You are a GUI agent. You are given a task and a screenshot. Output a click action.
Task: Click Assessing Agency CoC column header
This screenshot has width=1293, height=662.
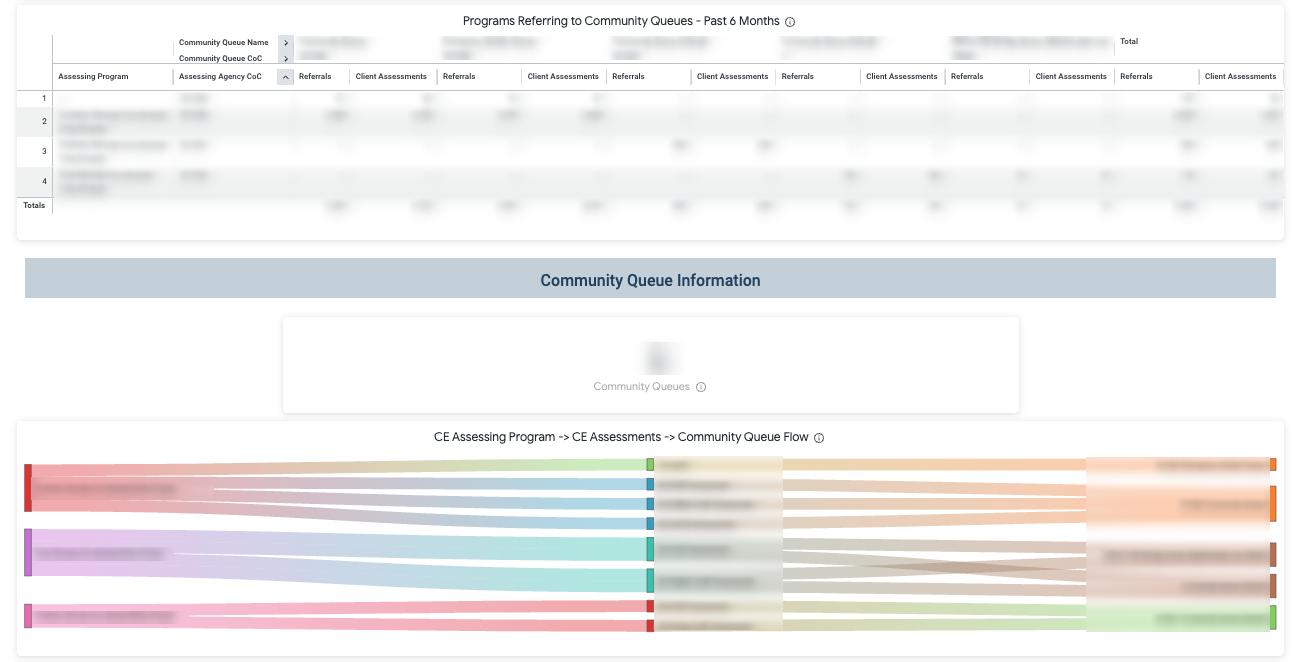pos(219,77)
